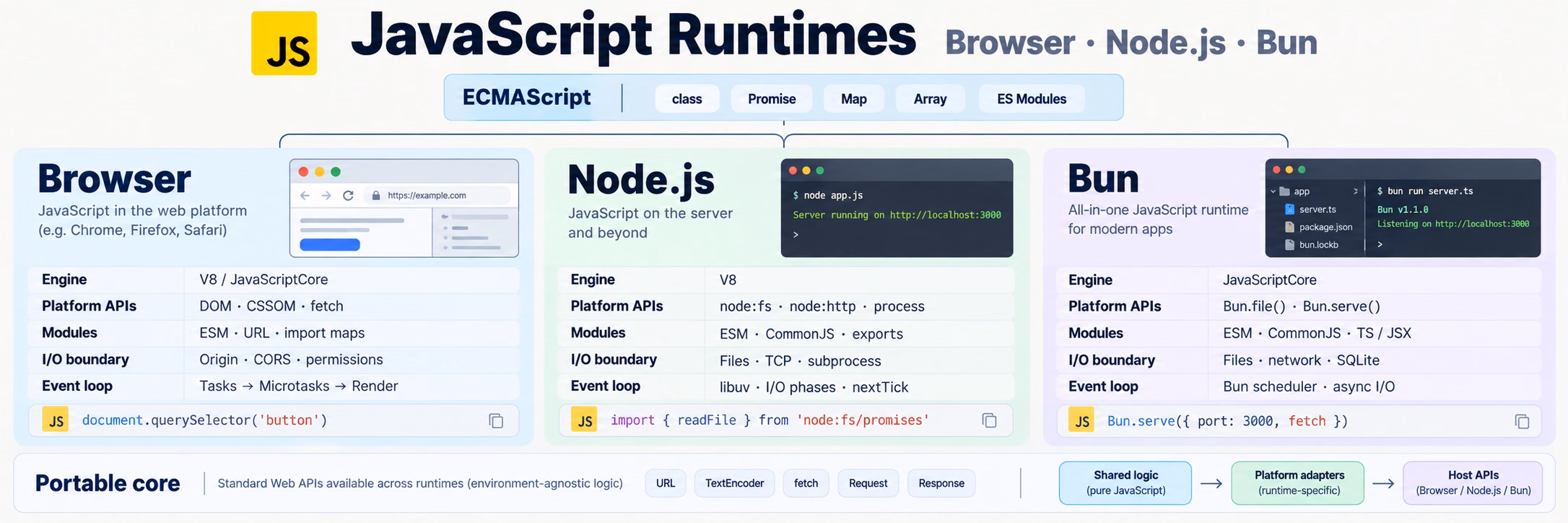Collapse the app folder chevron
Image resolution: width=1568 pixels, height=523 pixels.
pyautogui.click(x=1273, y=191)
